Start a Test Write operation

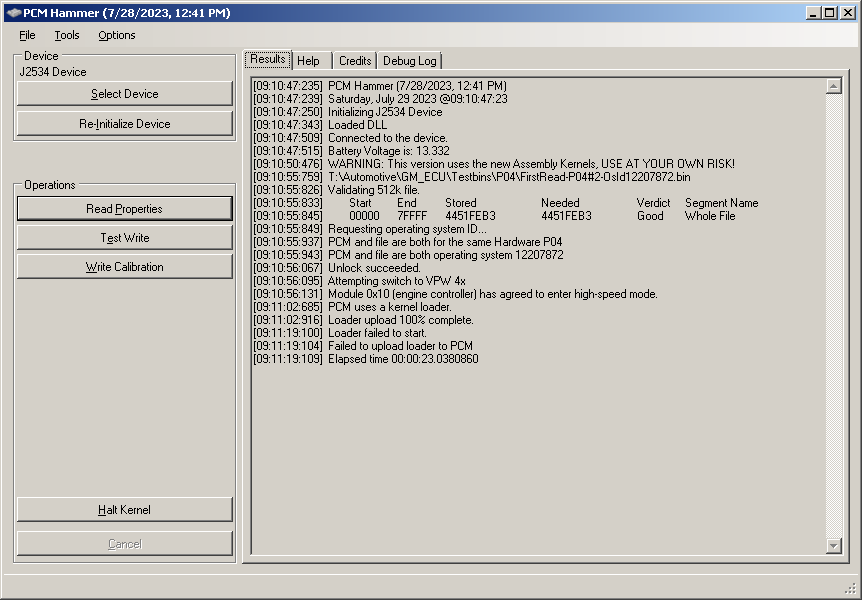(x=125, y=238)
